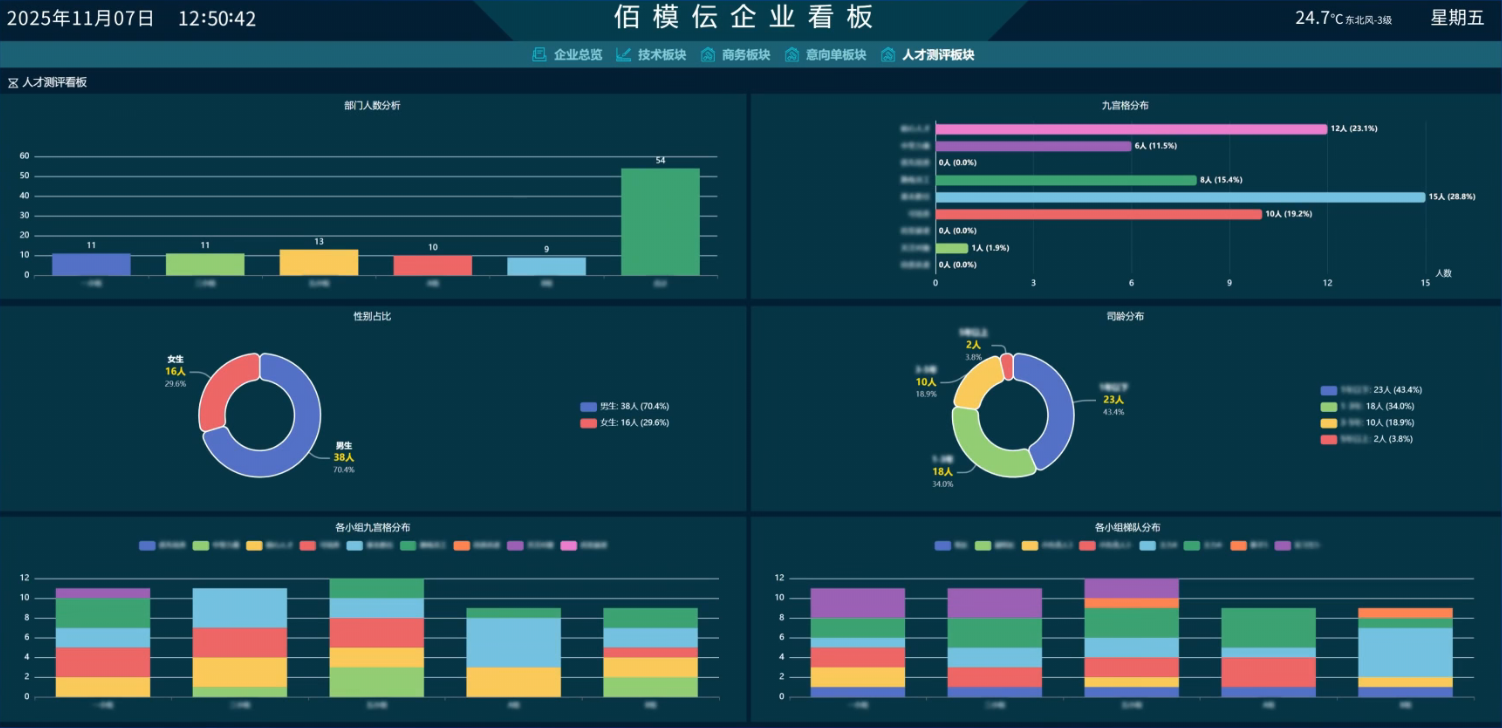Click the 技术板块 line chart icon
Image resolution: width=1502 pixels, height=728 pixels.
pyautogui.click(x=623, y=55)
